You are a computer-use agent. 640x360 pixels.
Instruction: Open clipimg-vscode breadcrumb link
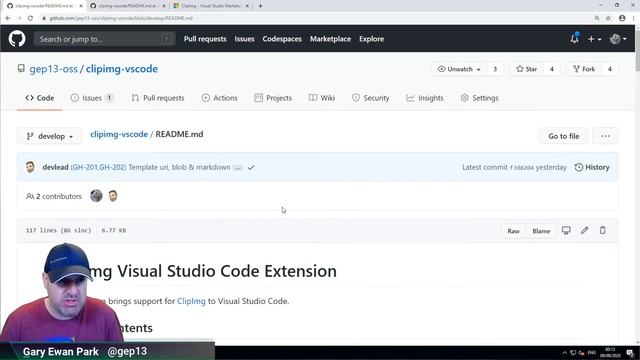coord(119,134)
